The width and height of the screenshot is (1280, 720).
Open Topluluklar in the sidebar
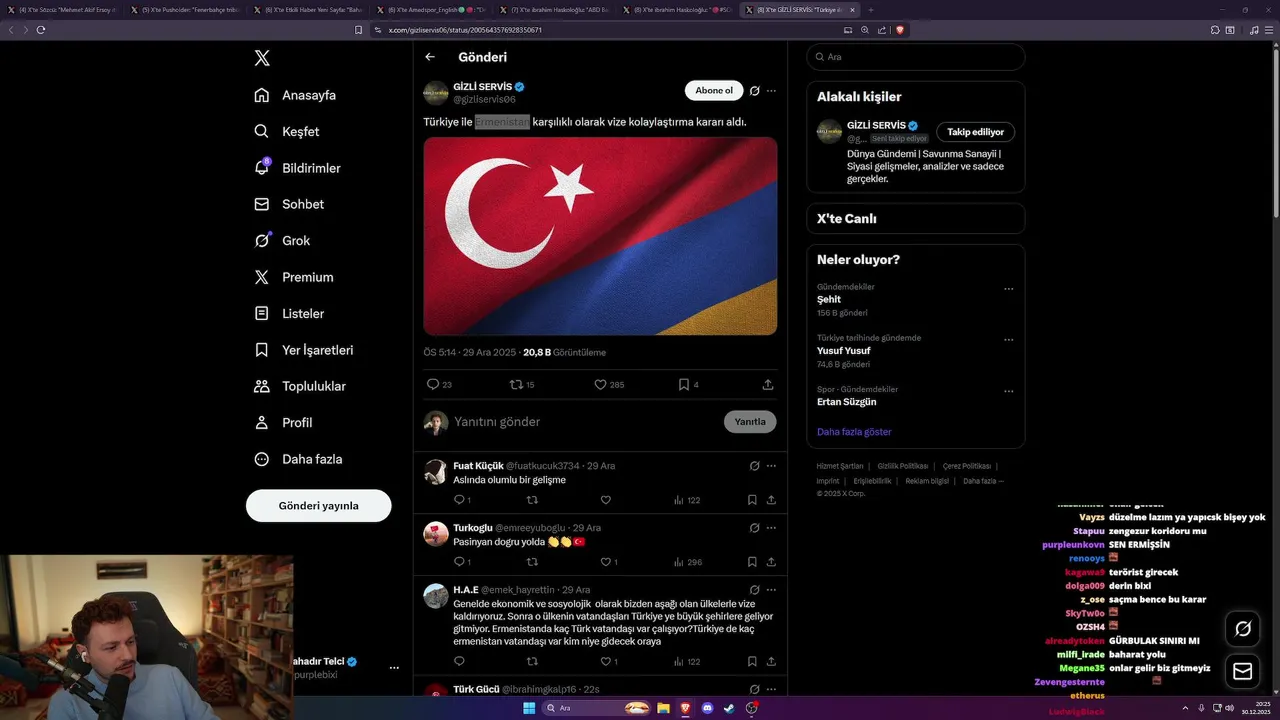tap(300, 386)
